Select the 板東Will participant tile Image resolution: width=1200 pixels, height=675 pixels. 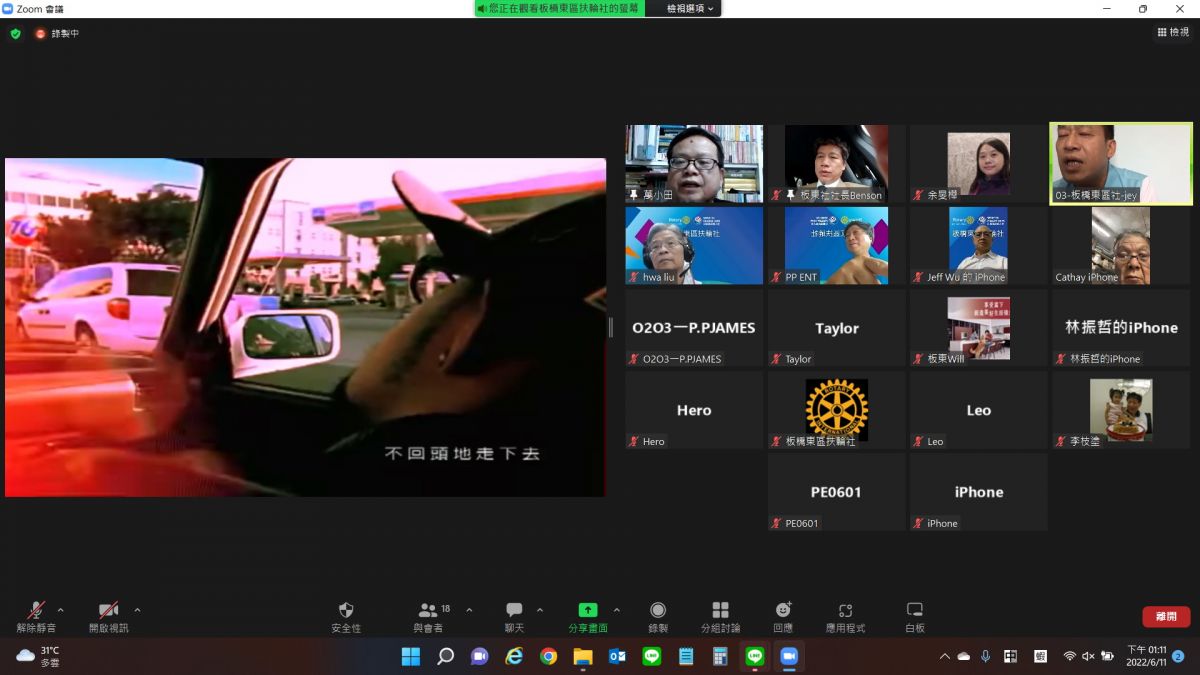[x=979, y=328]
